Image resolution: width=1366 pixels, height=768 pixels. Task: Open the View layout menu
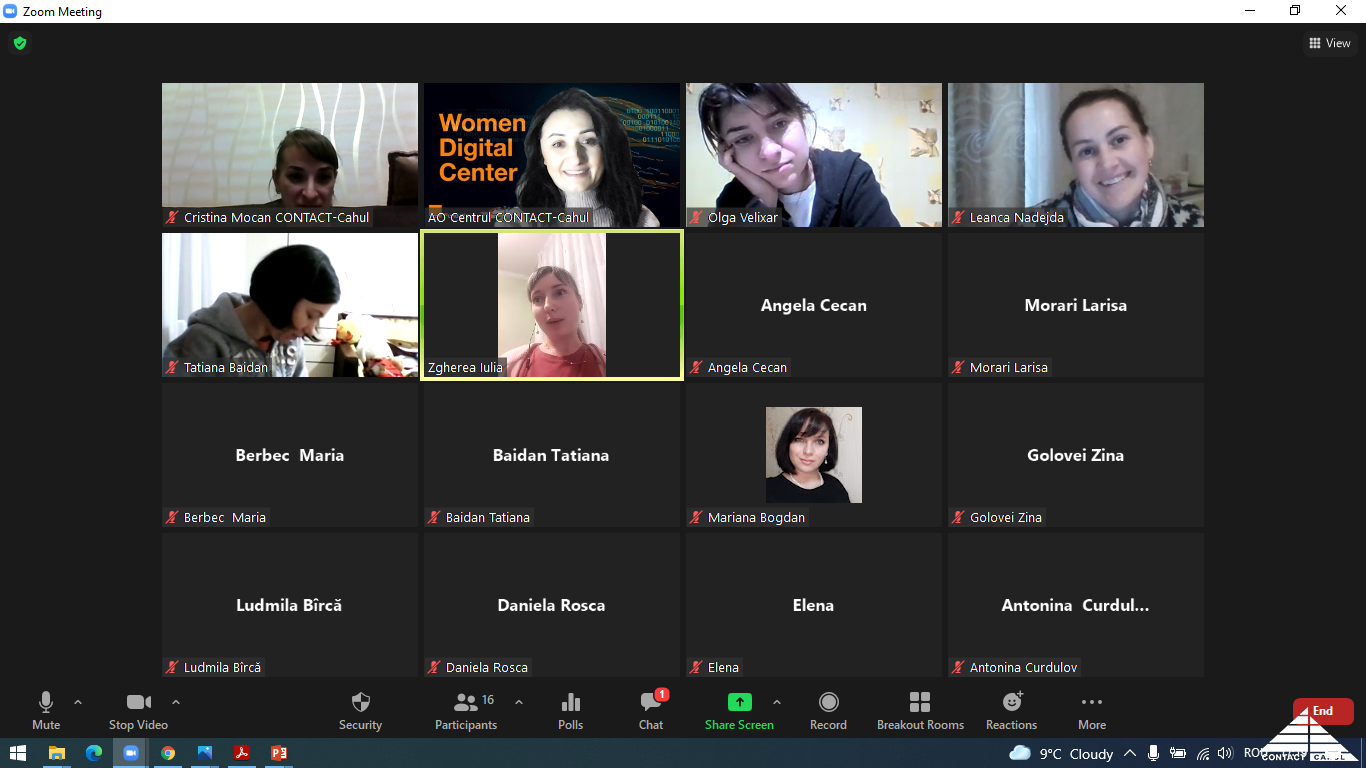point(1329,43)
